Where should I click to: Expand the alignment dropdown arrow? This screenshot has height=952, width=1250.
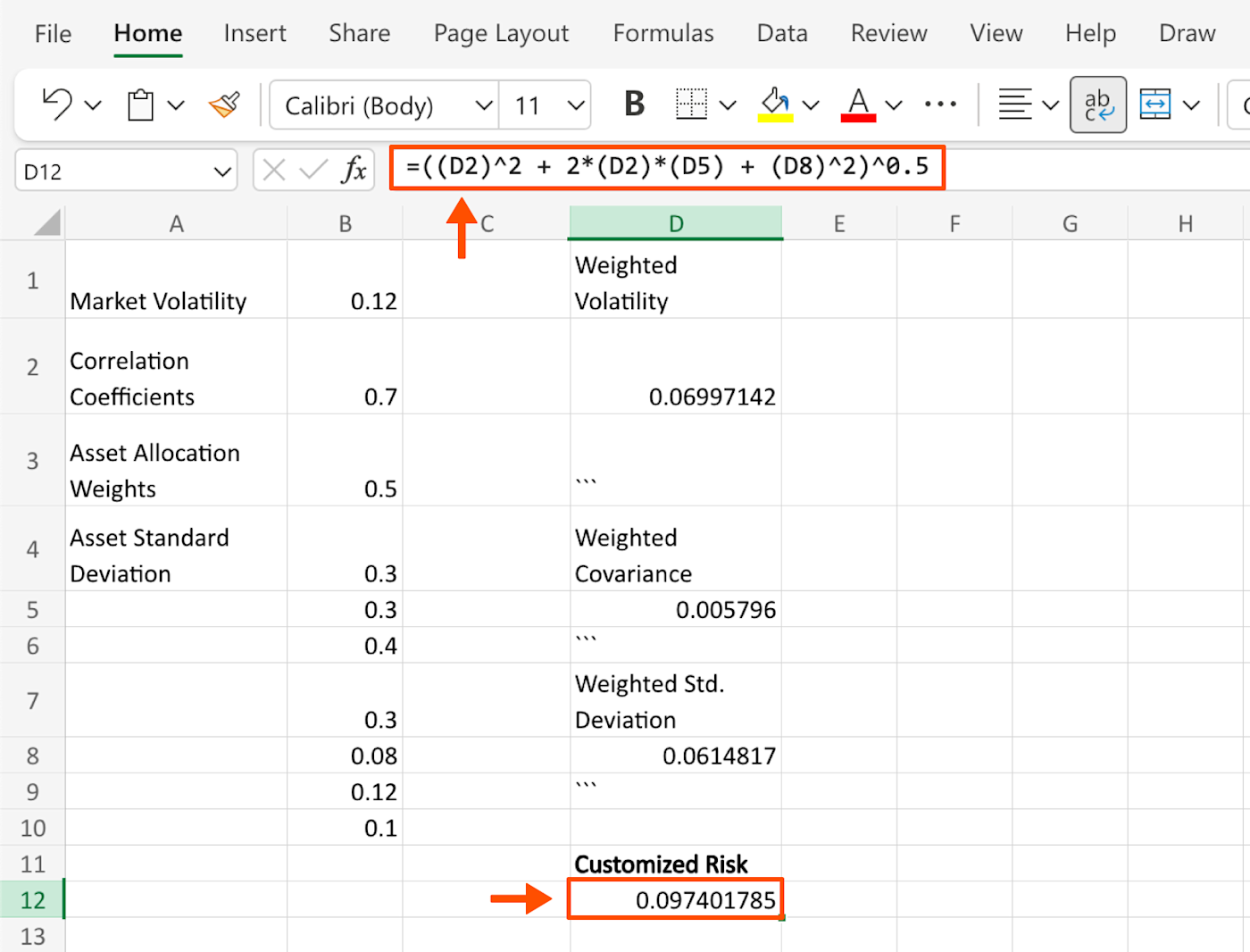pyautogui.click(x=1051, y=105)
